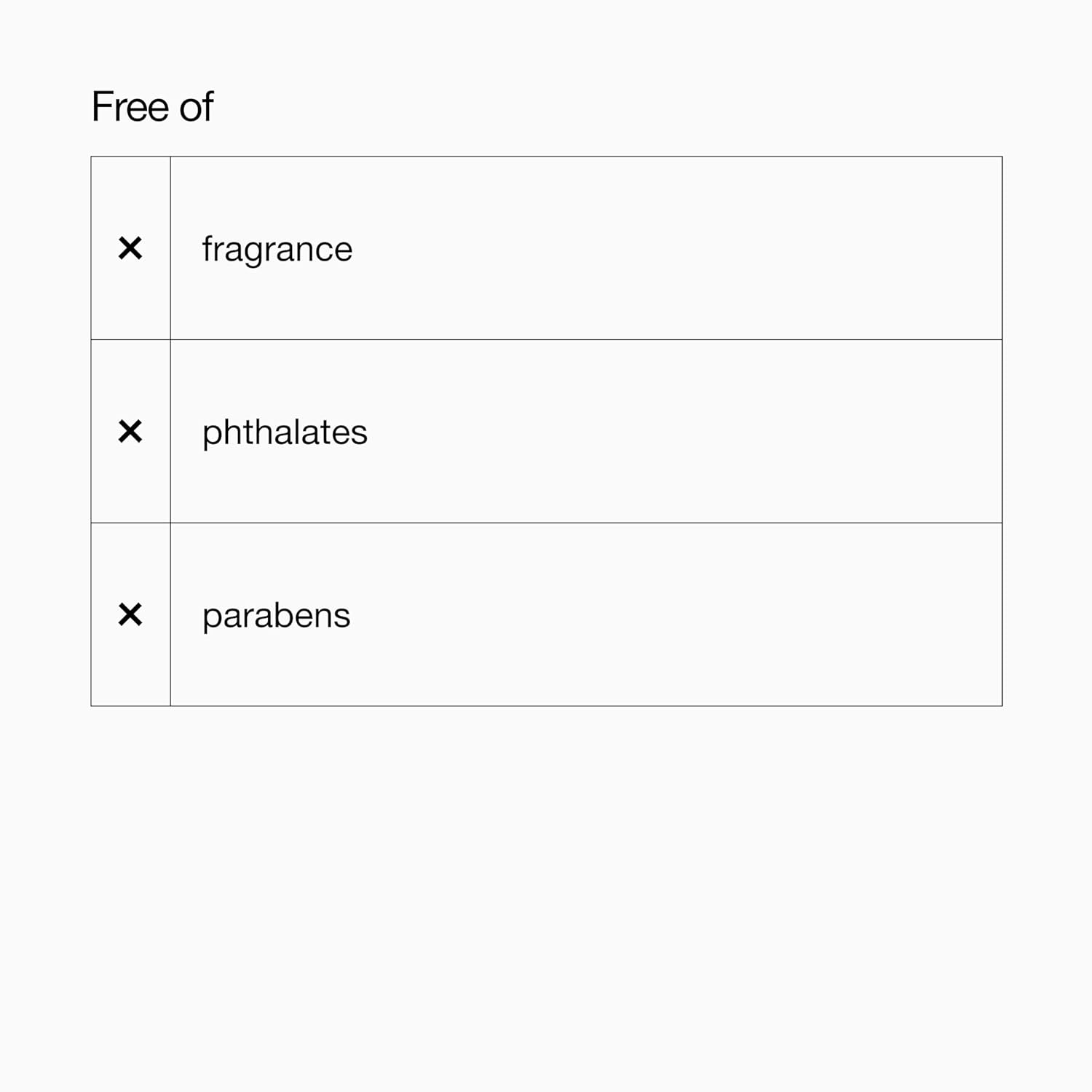Image resolution: width=1092 pixels, height=1092 pixels.
Task: Click the last letter of "phthalates"
Action: [x=360, y=434]
